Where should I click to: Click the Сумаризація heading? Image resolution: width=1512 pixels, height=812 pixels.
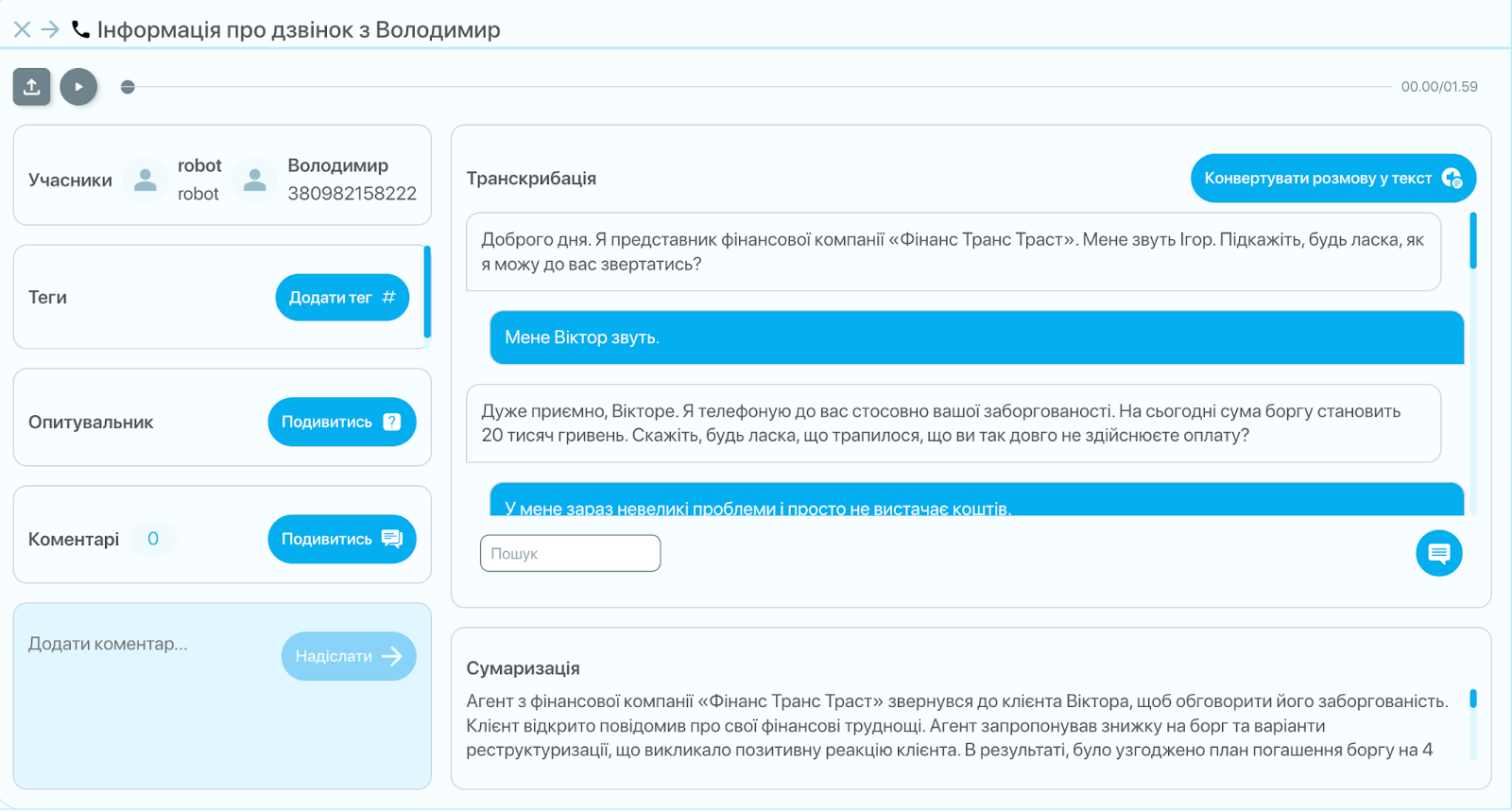[523, 668]
